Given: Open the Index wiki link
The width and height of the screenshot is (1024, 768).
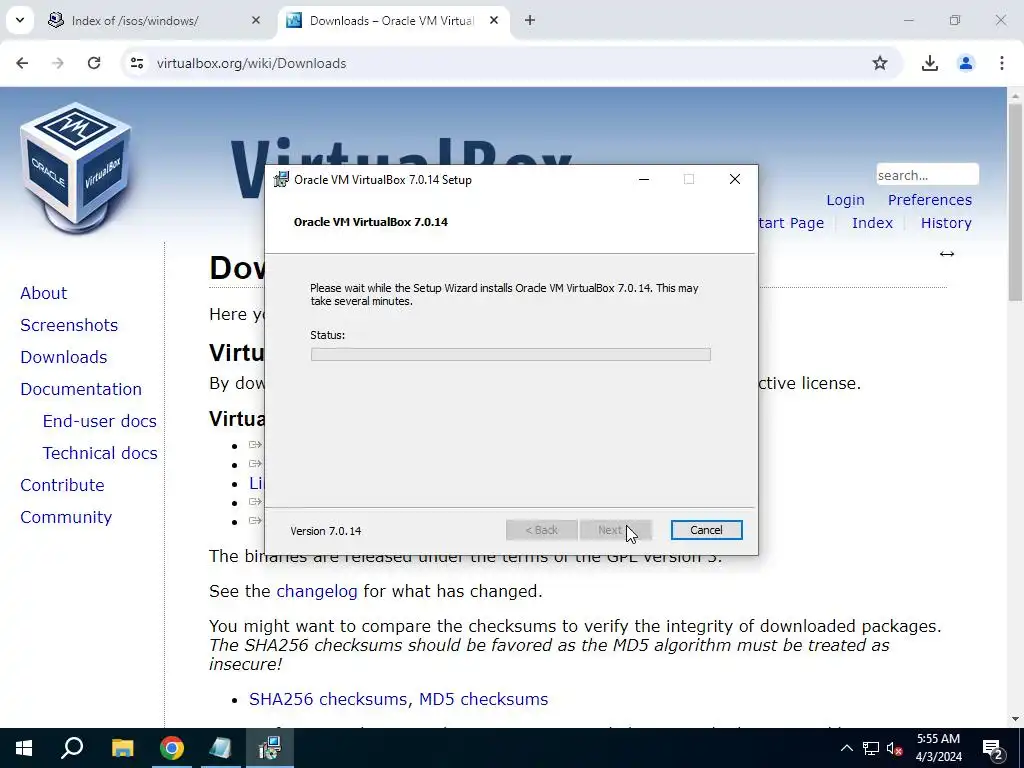Looking at the screenshot, I should pos(872,223).
